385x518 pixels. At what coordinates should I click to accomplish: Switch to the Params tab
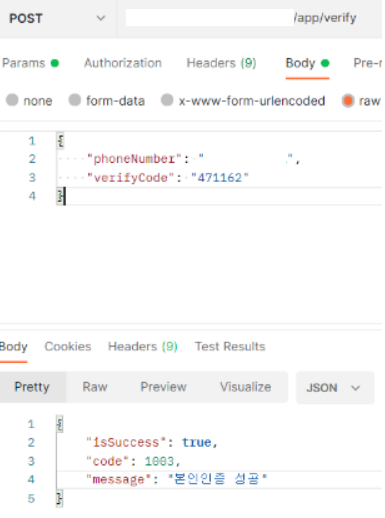coord(30,63)
